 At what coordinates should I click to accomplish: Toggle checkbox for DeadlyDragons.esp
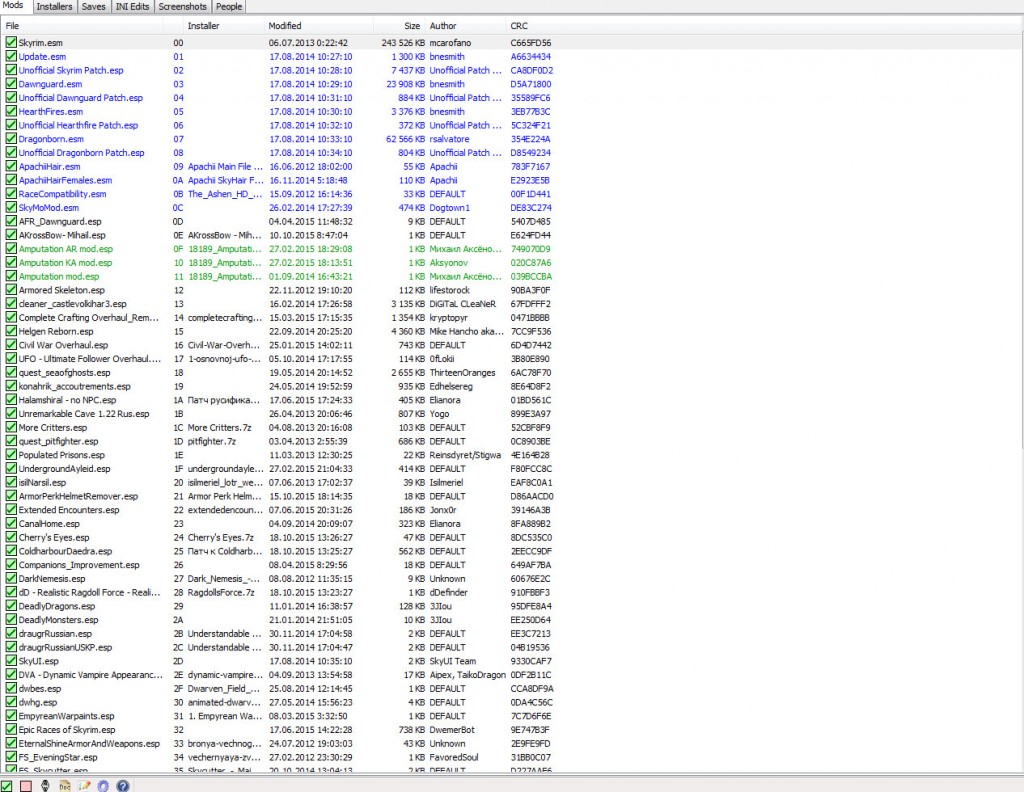tap(11, 606)
